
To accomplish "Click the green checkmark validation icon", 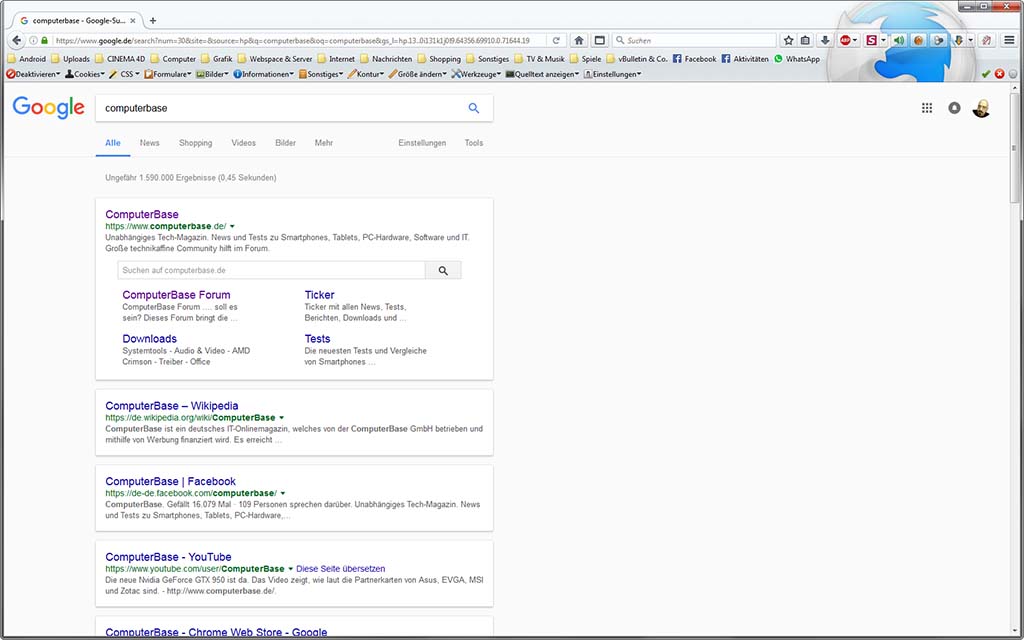I will click(986, 74).
